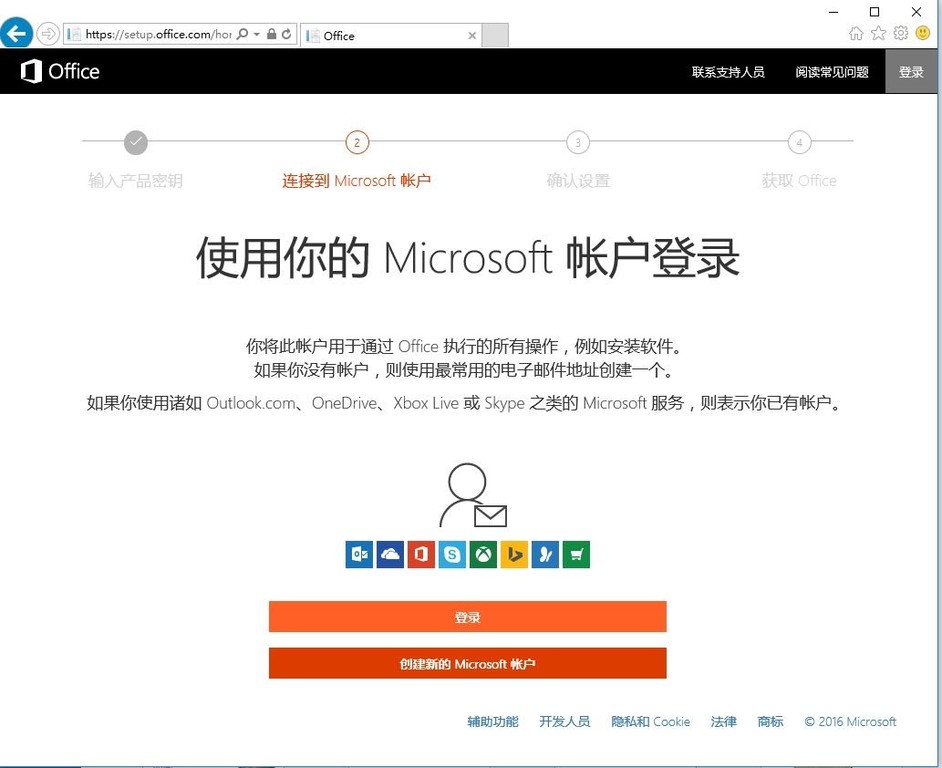Screen dimensions: 942x768
Task: Click the 确认设置 step label
Action: click(x=578, y=181)
